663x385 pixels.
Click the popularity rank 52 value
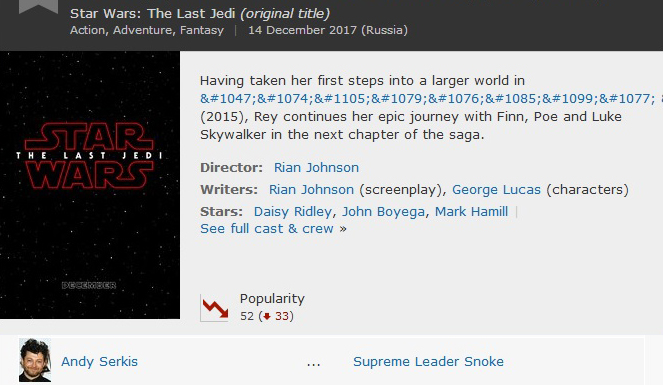pyautogui.click(x=247, y=317)
